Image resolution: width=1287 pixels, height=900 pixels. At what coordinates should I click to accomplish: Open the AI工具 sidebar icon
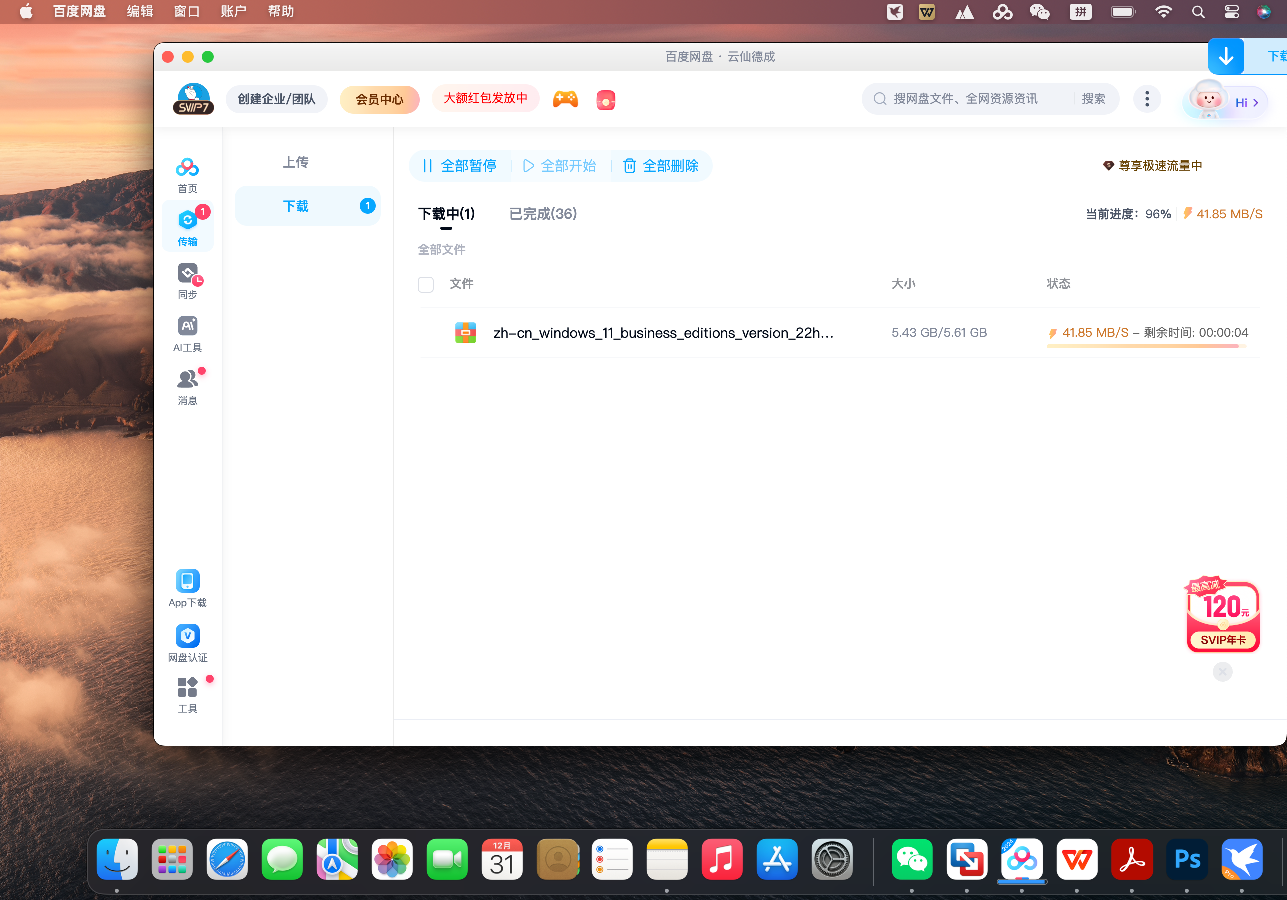pyautogui.click(x=187, y=334)
